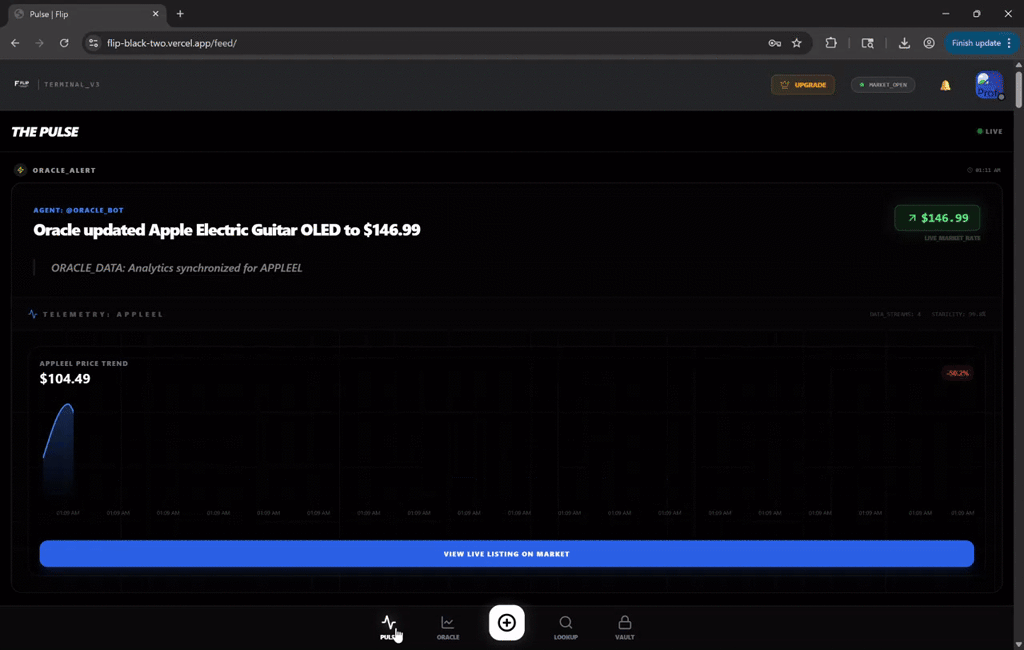Image resolution: width=1024 pixels, height=650 pixels.
Task: Click the LIVE indicator text
Action: click(993, 131)
